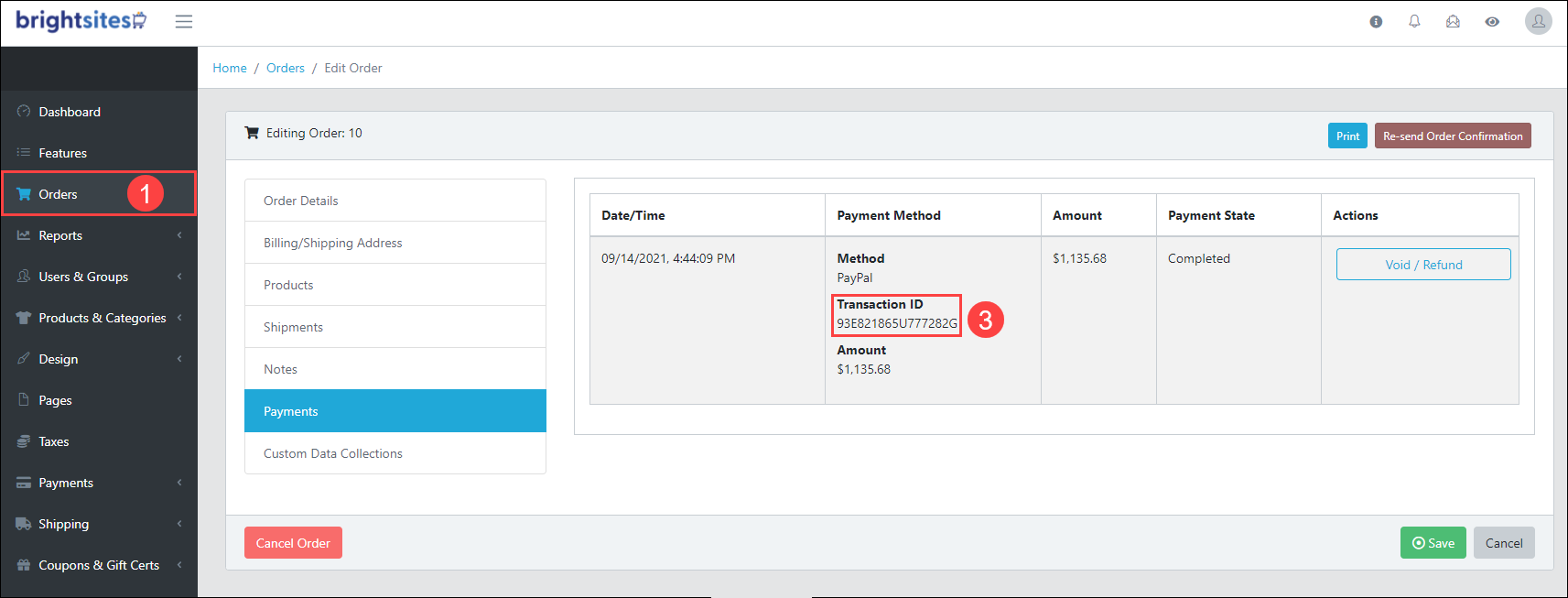Expand the Shipping submenu chevron
This screenshot has width=1568, height=598.
(179, 524)
